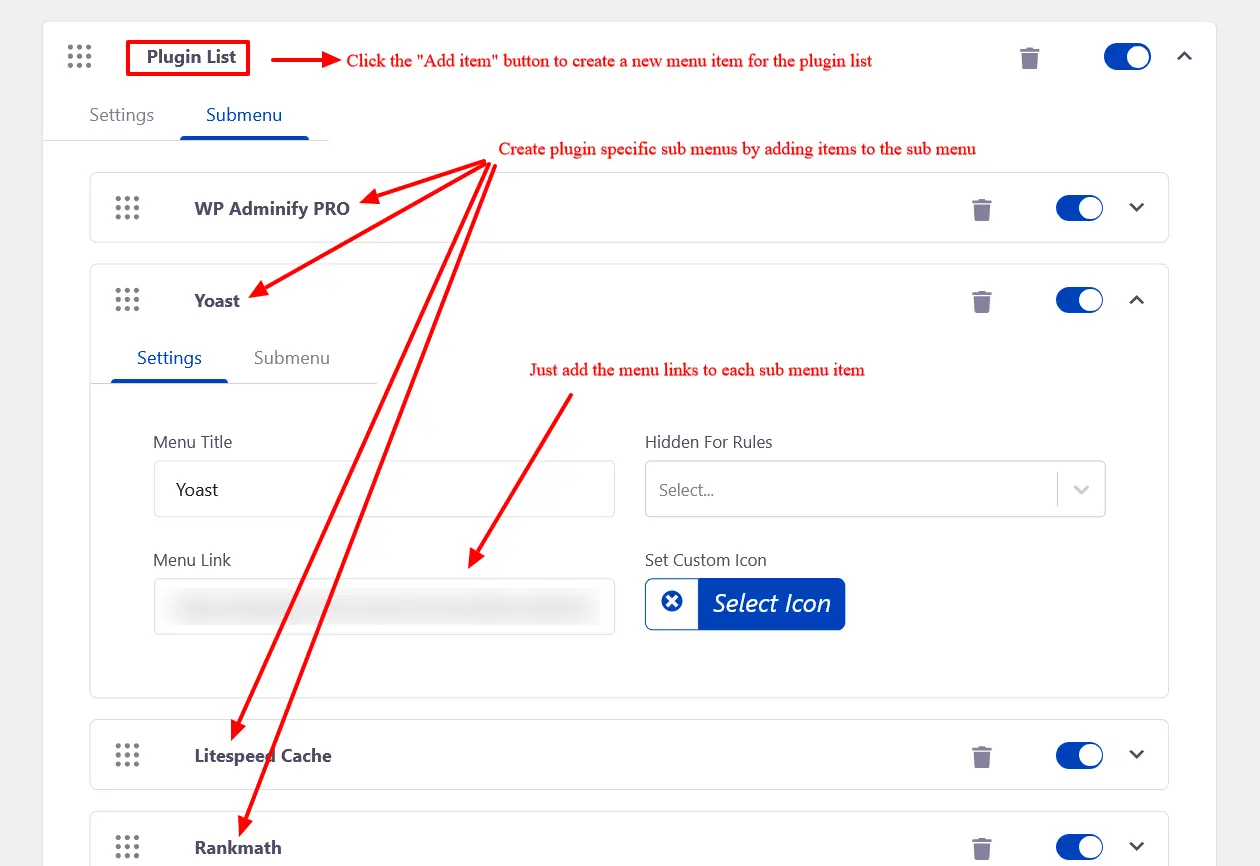Viewport: 1260px width, 866px height.
Task: Open the Plugin List Settings tab
Action: click(x=121, y=115)
